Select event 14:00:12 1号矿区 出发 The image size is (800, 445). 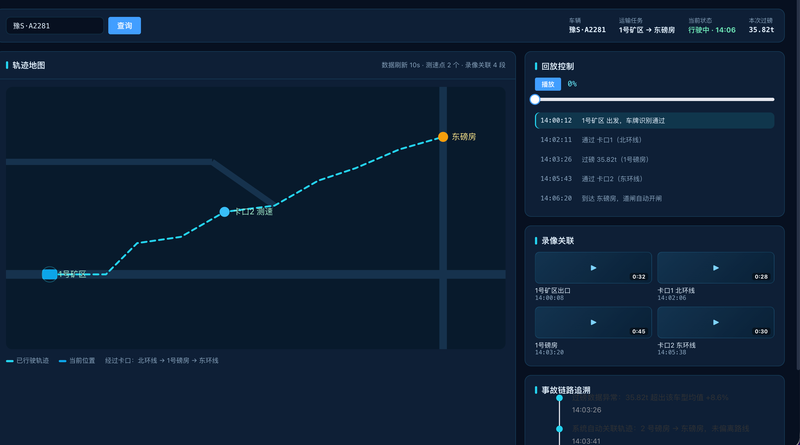pos(655,120)
